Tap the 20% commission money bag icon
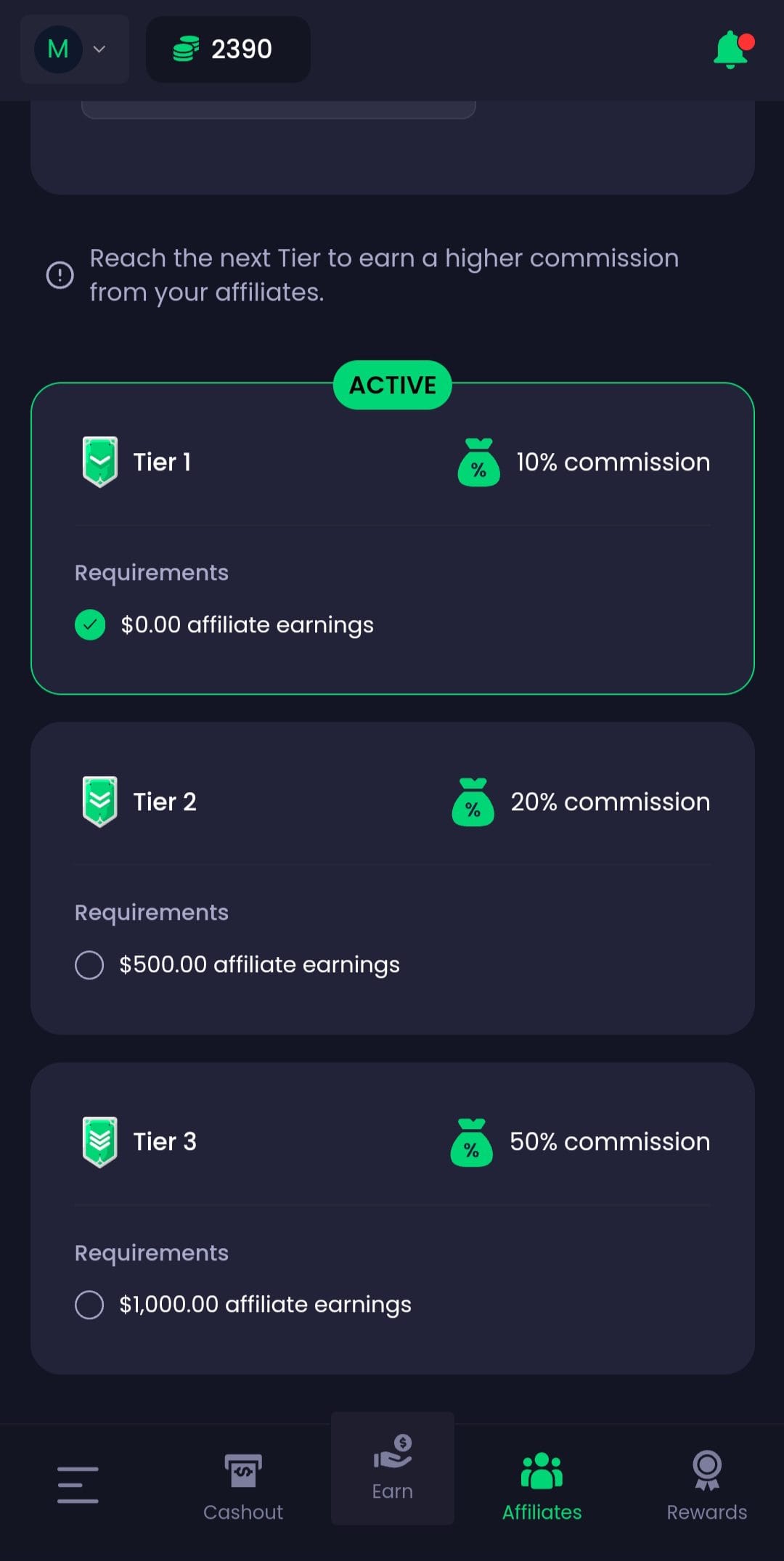 coord(473,802)
